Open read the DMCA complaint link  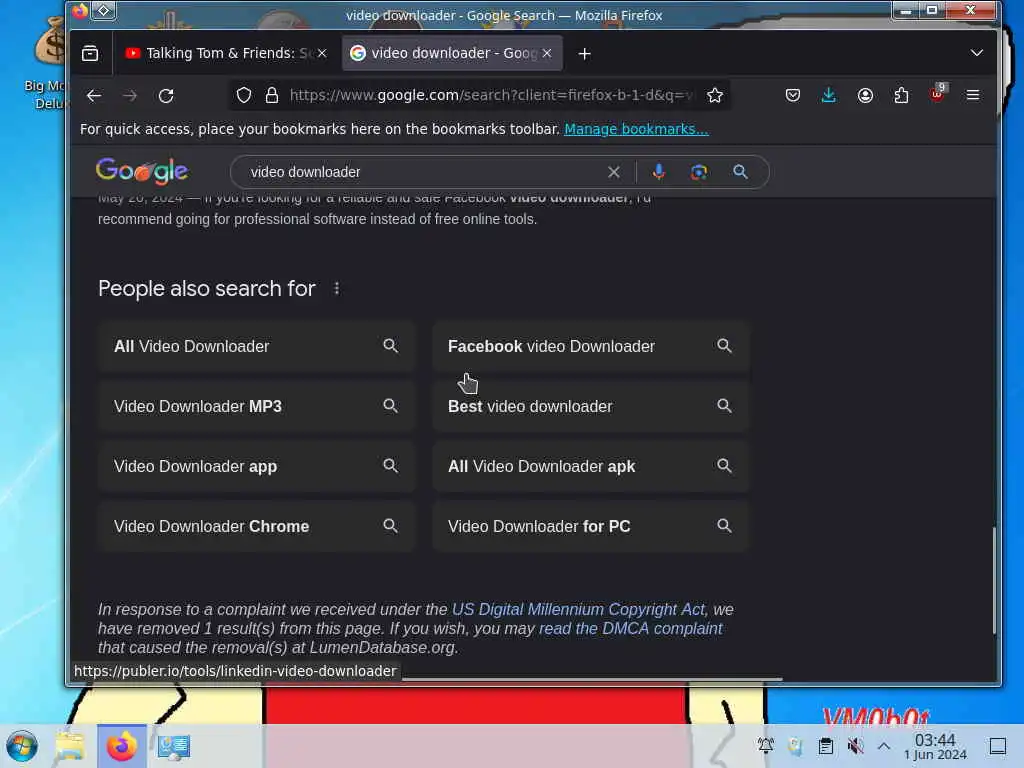[630, 628]
